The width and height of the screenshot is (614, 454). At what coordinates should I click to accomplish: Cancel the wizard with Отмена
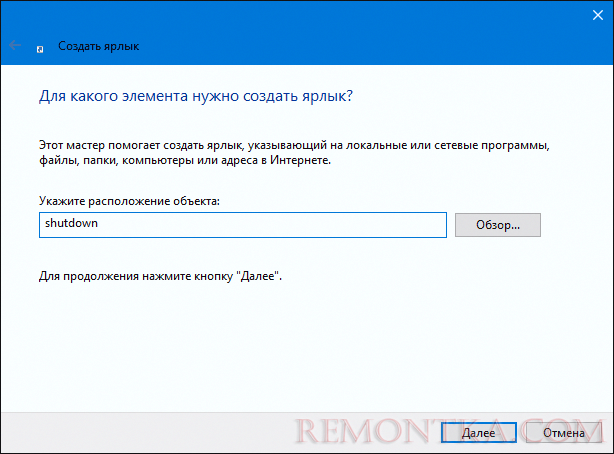click(x=563, y=432)
